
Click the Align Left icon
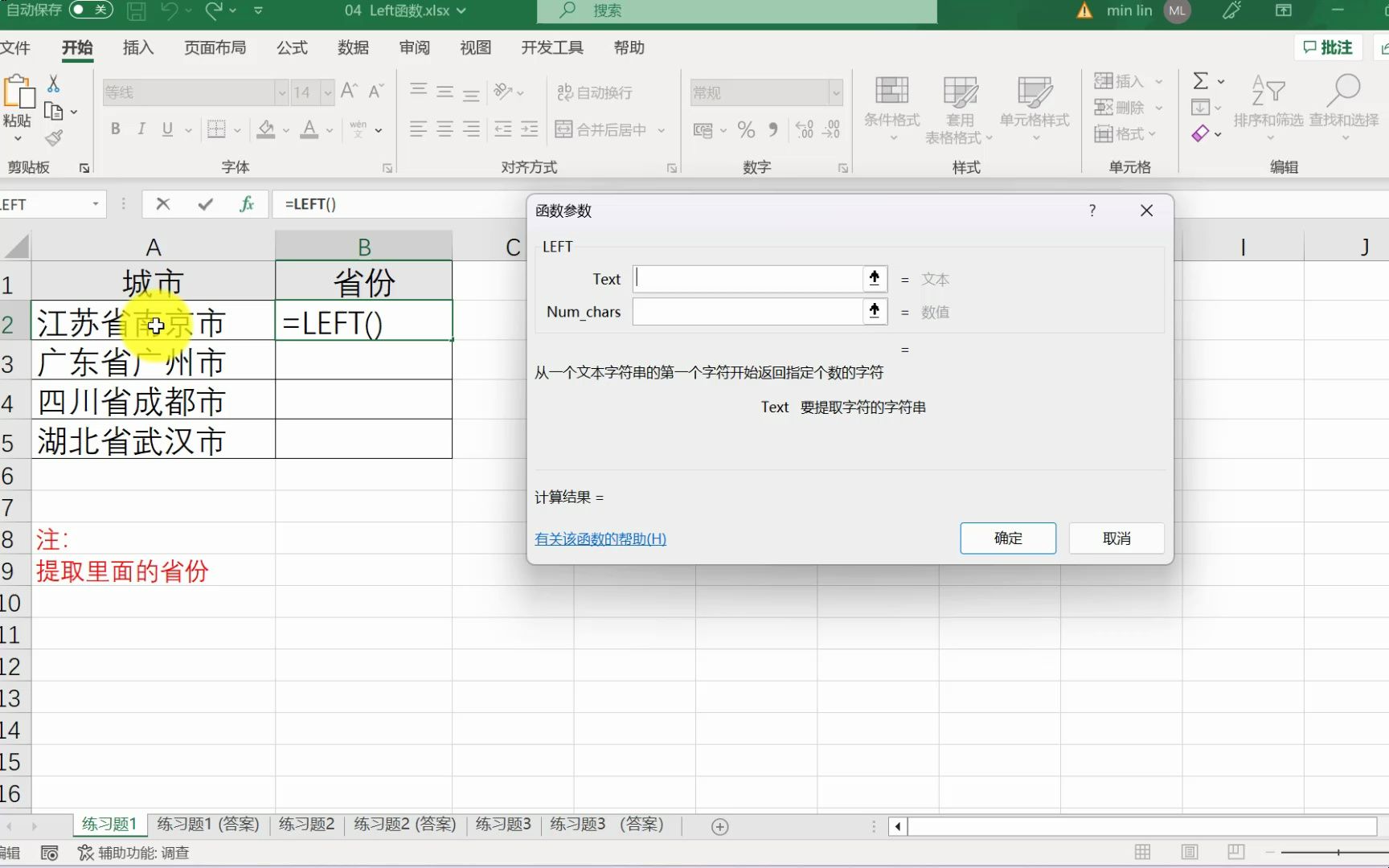click(x=418, y=129)
